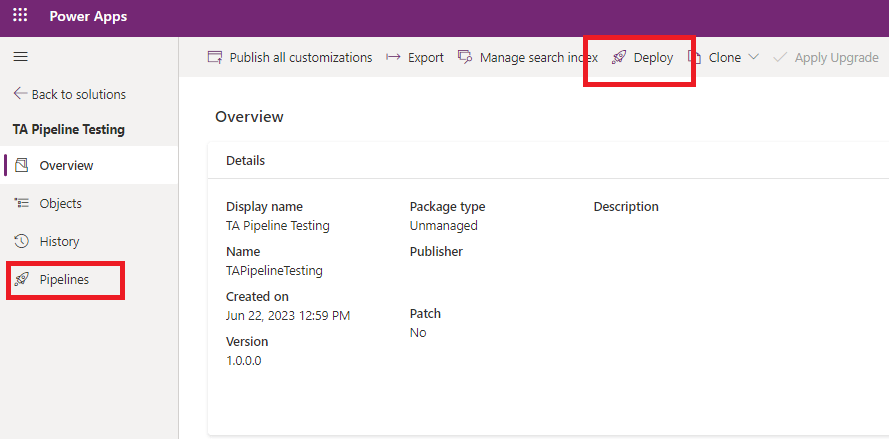Image resolution: width=889 pixels, height=439 pixels.
Task: Click the Clone command label
Action: [724, 58]
